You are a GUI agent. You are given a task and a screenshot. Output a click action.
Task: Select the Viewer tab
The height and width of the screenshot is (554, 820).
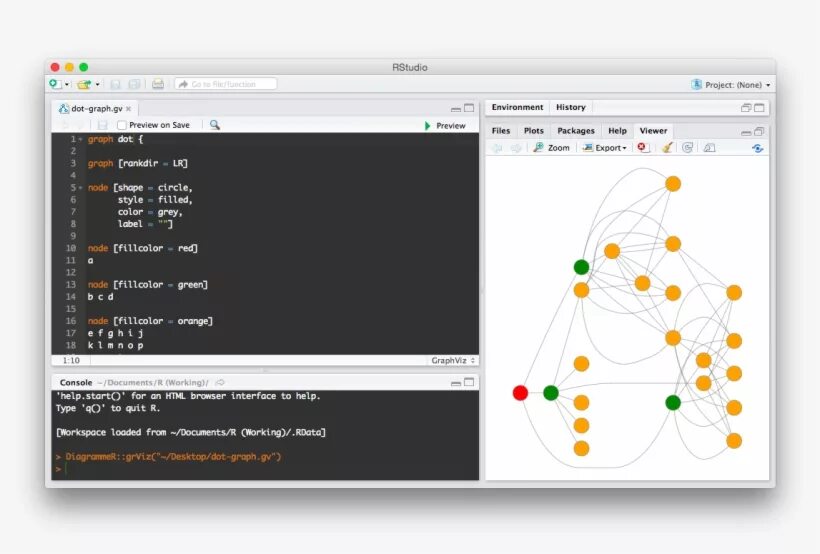click(653, 131)
